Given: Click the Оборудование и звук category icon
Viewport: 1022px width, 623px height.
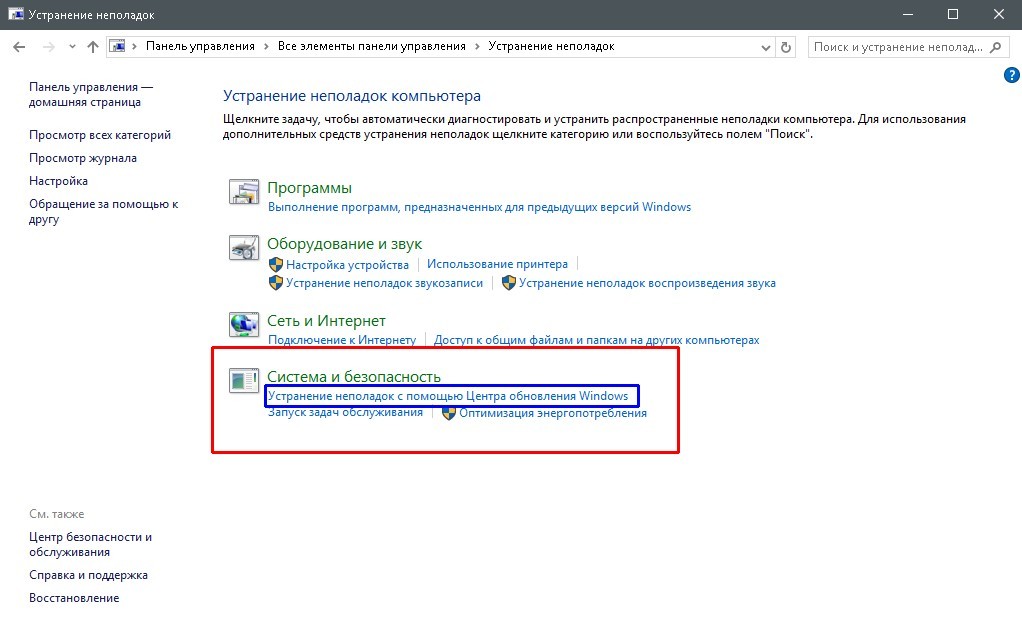Looking at the screenshot, I should (244, 248).
